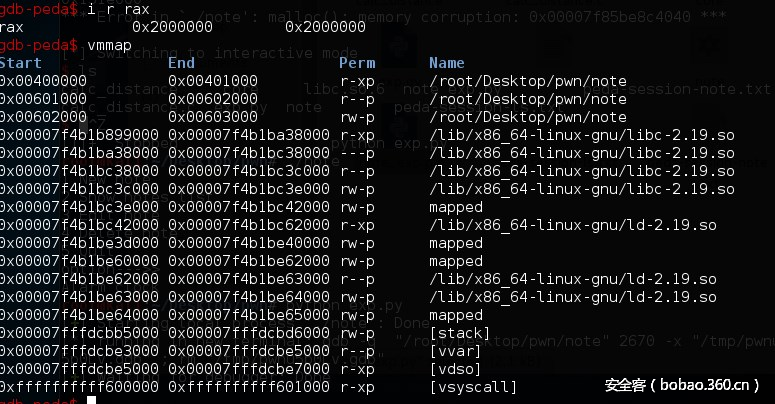Click the cursor at the bottom gdb-peda prompt
This screenshot has width=775, height=404.
point(91,400)
